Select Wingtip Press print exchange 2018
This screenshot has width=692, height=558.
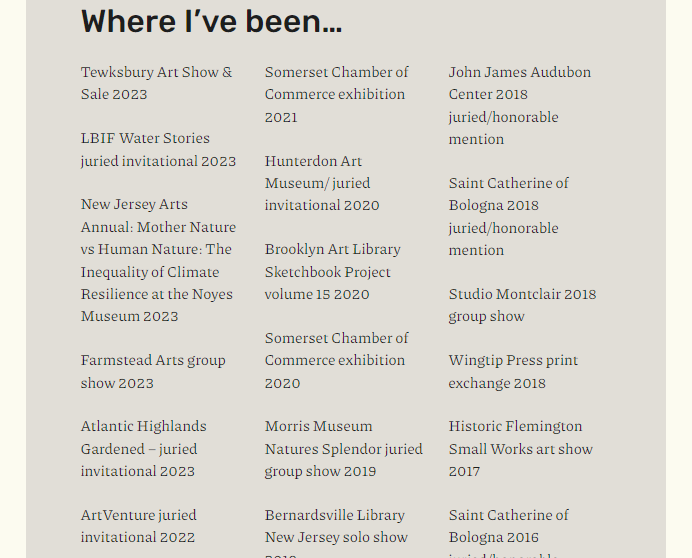[x=513, y=371]
